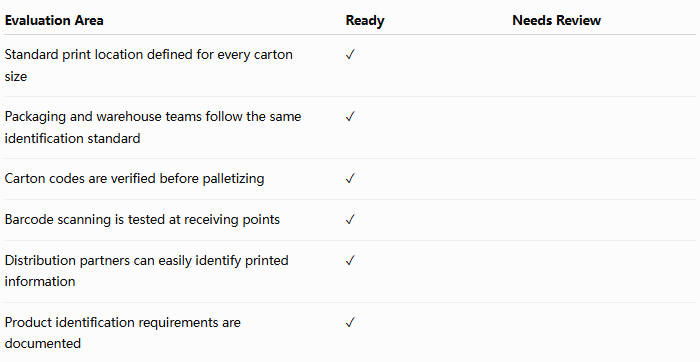Select 'Packaging and warehouse teams follow the same' text
Image resolution: width=700 pixels, height=362 pixels.
pyautogui.click(x=153, y=117)
